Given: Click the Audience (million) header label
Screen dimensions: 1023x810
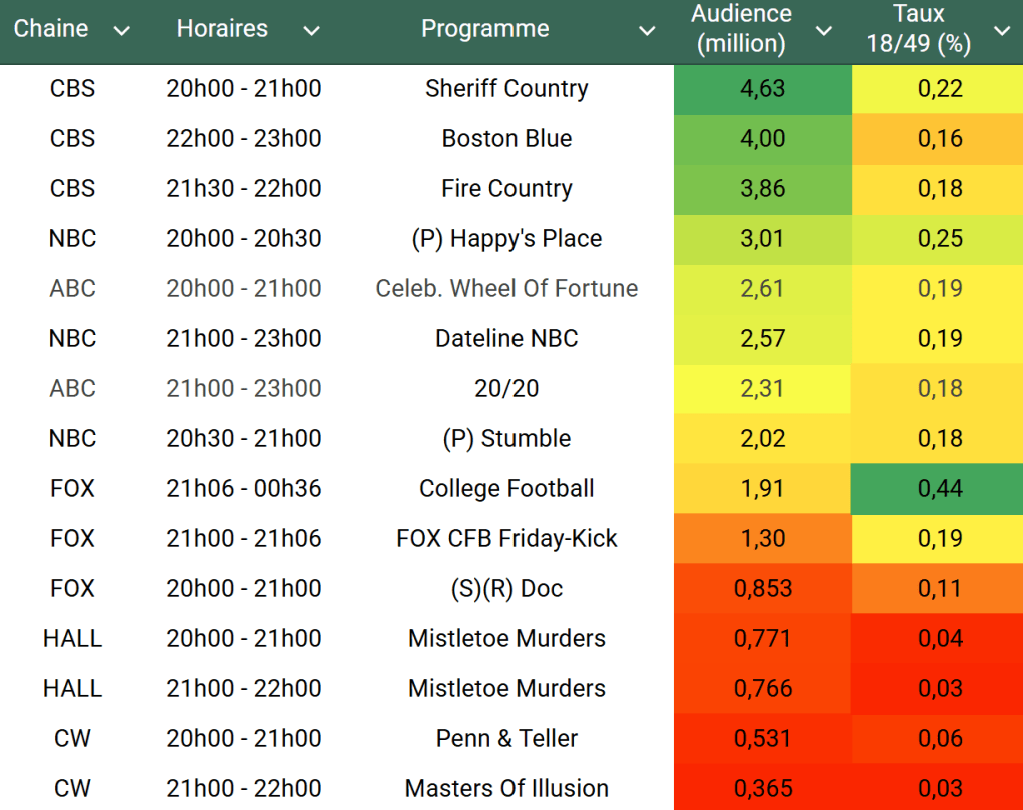Looking at the screenshot, I should tap(741, 29).
